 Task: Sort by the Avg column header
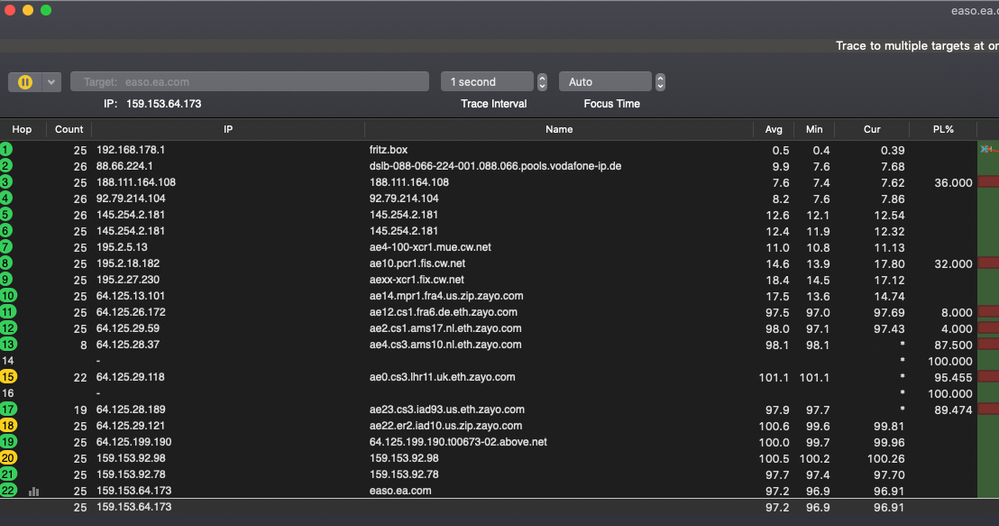(x=773, y=129)
